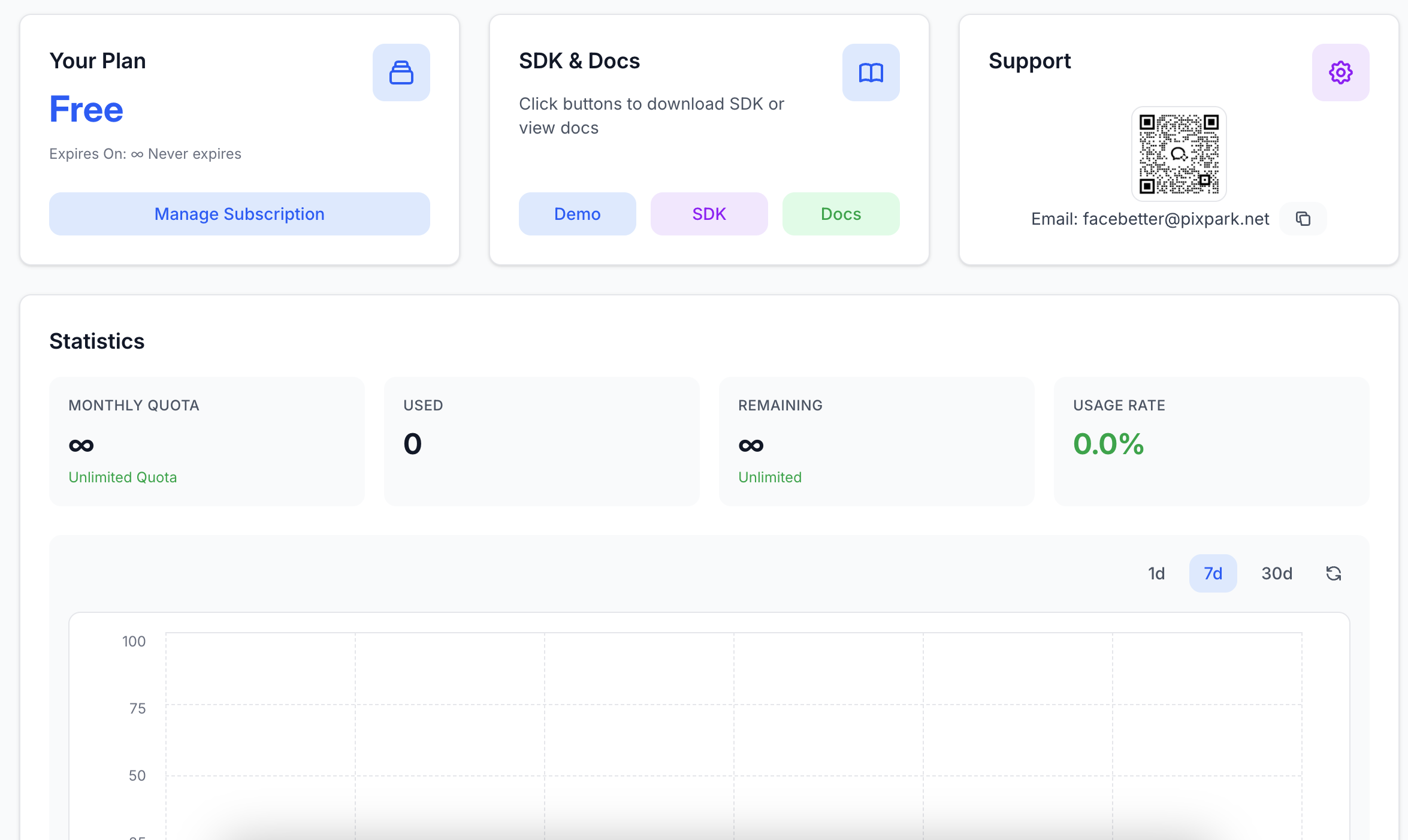This screenshot has width=1408, height=840.
Task: Click the Statistics heading
Action: (x=97, y=340)
